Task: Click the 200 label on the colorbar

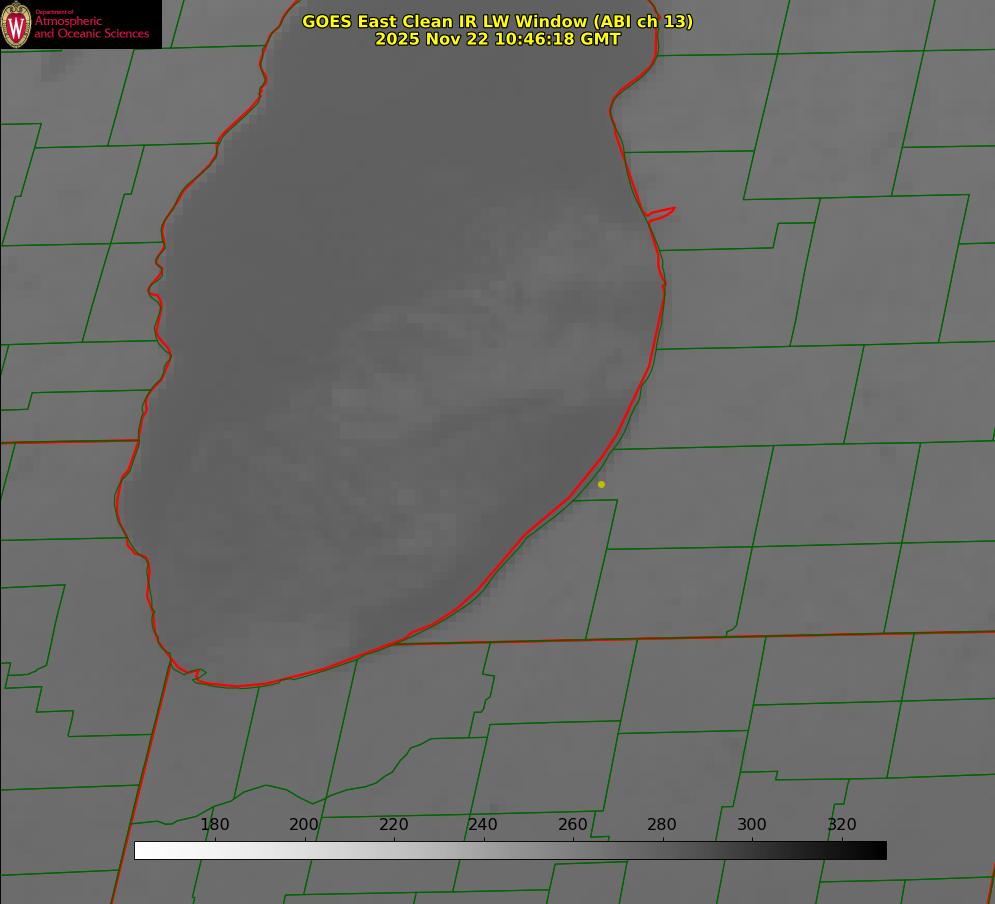Action: 304,824
